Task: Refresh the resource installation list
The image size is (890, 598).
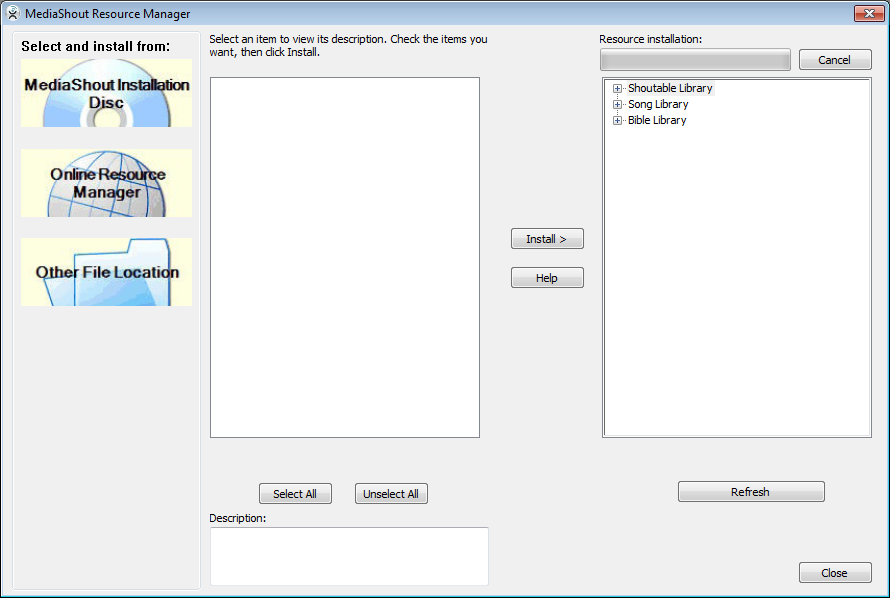Action: coord(751,492)
